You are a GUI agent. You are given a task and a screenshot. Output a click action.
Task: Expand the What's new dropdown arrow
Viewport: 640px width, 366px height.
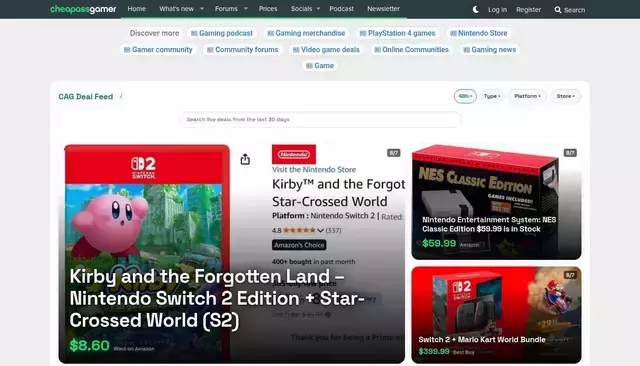click(202, 9)
